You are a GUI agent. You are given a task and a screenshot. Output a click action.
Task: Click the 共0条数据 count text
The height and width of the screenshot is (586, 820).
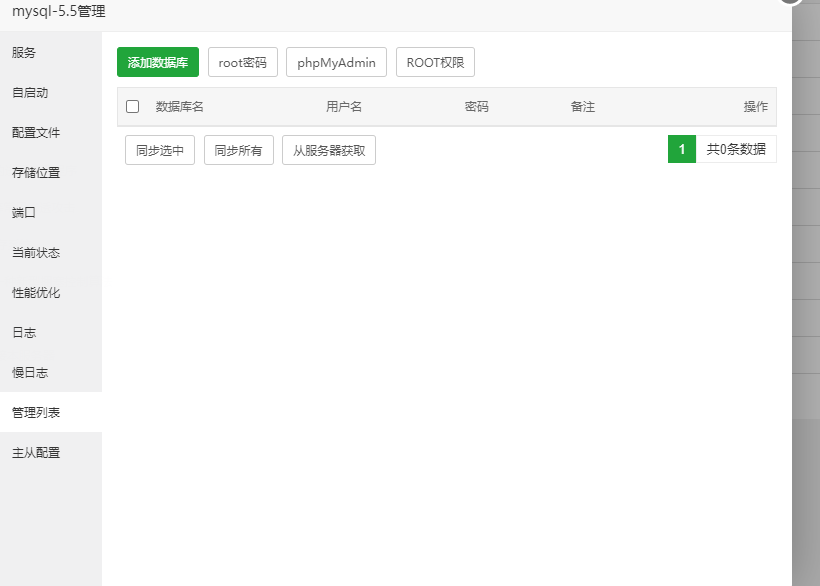click(x=736, y=150)
